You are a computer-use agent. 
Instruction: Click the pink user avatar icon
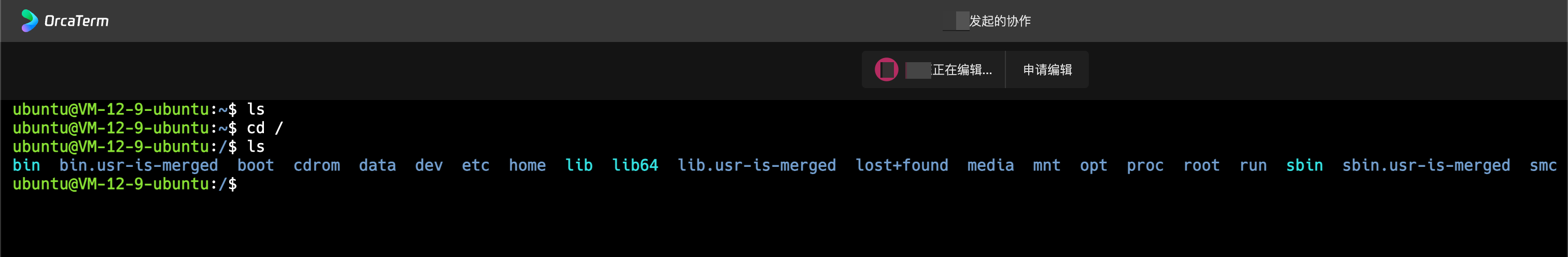tap(886, 70)
